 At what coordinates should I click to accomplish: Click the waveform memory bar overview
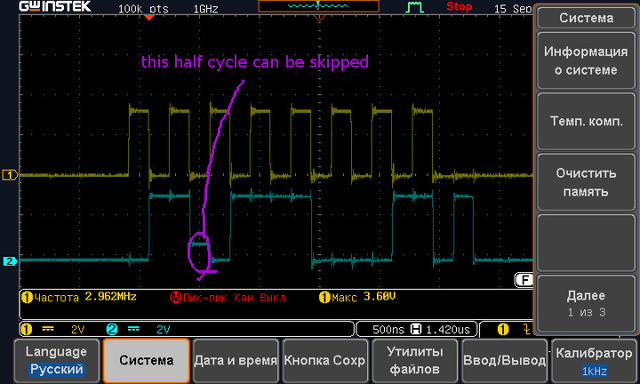point(318,6)
